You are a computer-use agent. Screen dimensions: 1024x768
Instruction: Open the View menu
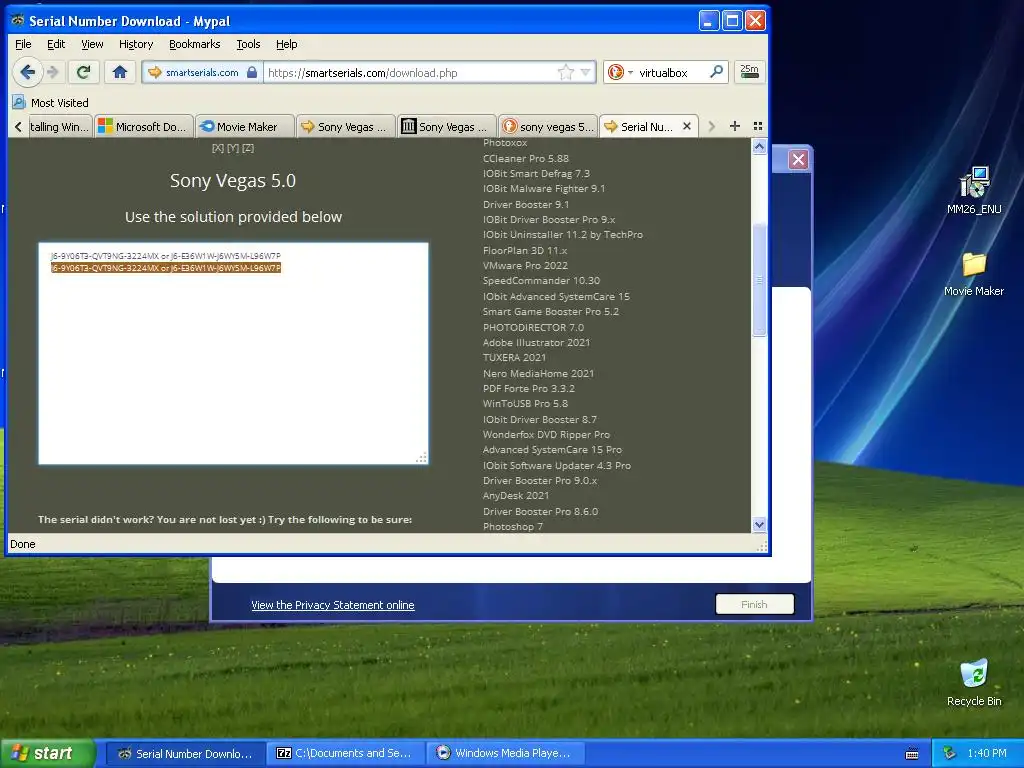point(92,44)
